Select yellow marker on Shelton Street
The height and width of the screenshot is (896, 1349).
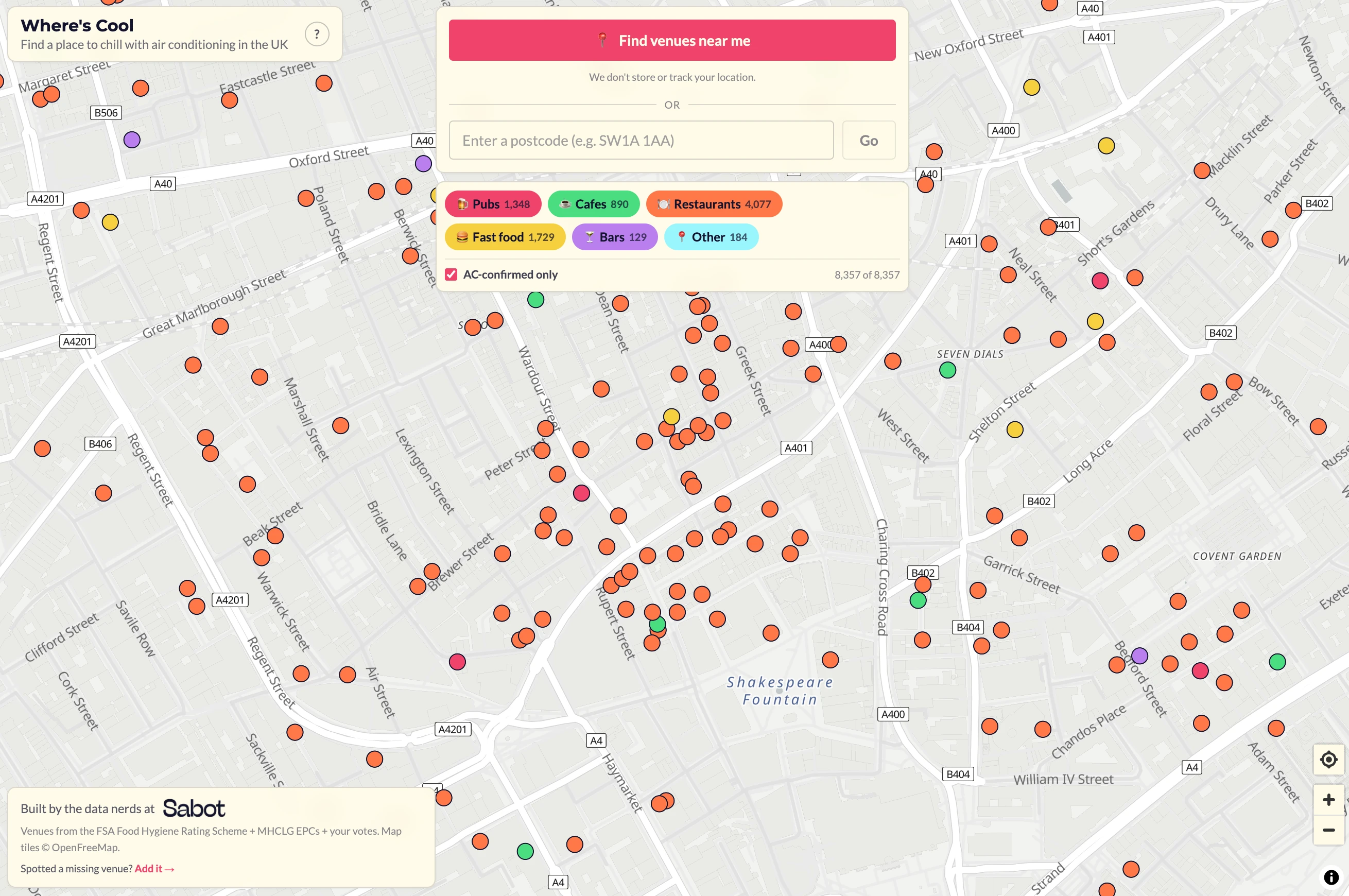click(x=1015, y=429)
